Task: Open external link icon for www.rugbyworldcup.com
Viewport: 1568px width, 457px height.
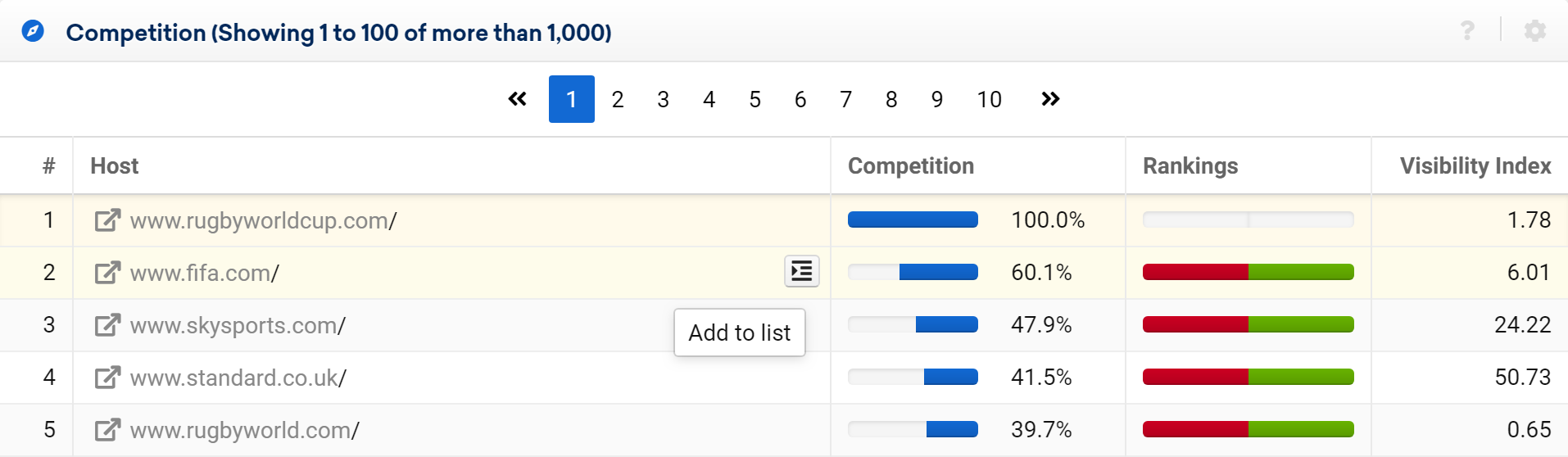Action: click(107, 220)
